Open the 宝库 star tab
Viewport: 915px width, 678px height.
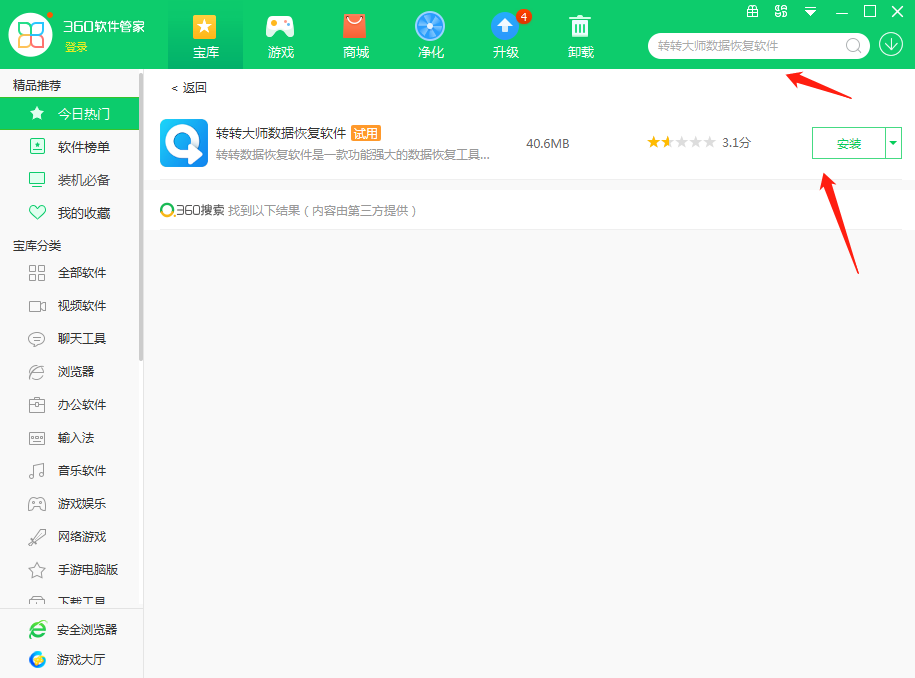tap(205, 36)
